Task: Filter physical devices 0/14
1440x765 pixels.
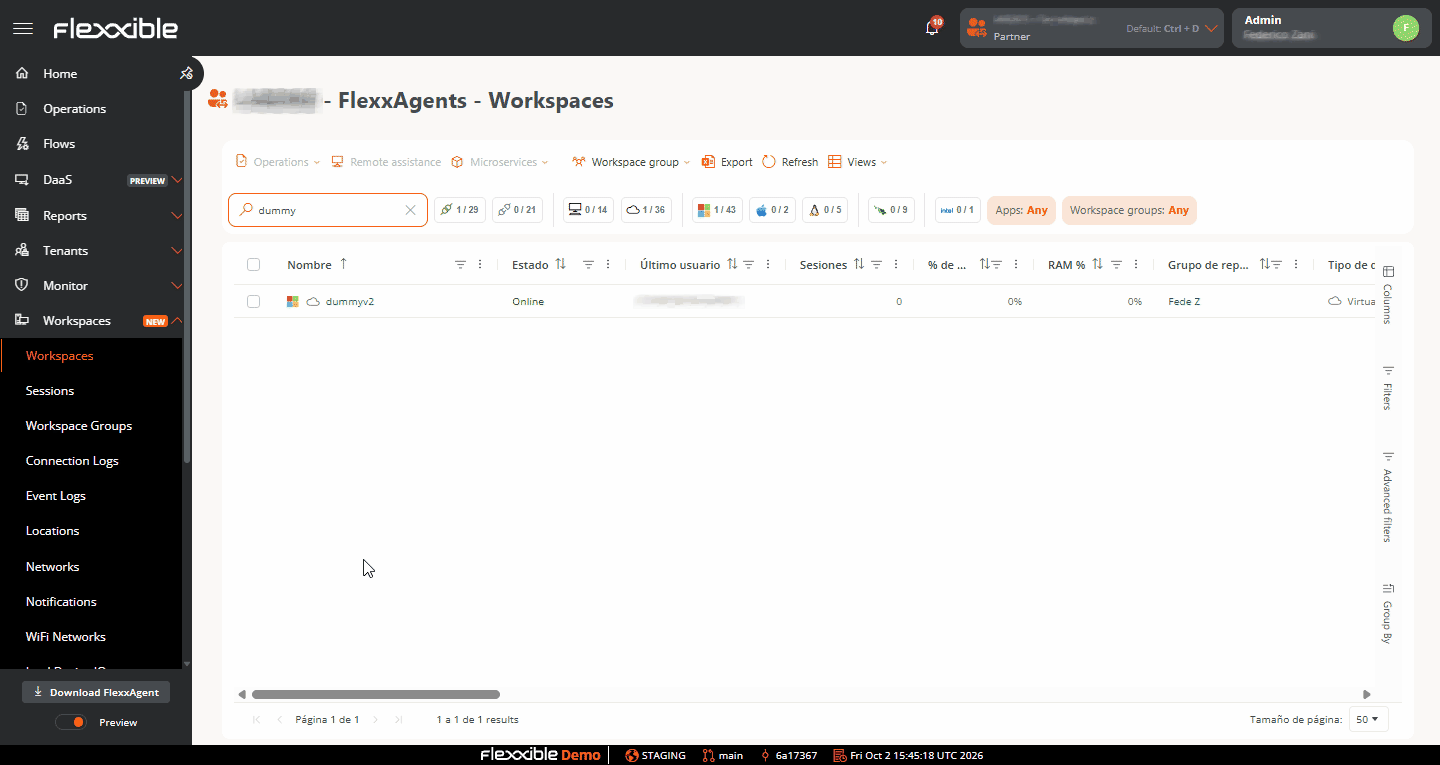Action: [589, 210]
